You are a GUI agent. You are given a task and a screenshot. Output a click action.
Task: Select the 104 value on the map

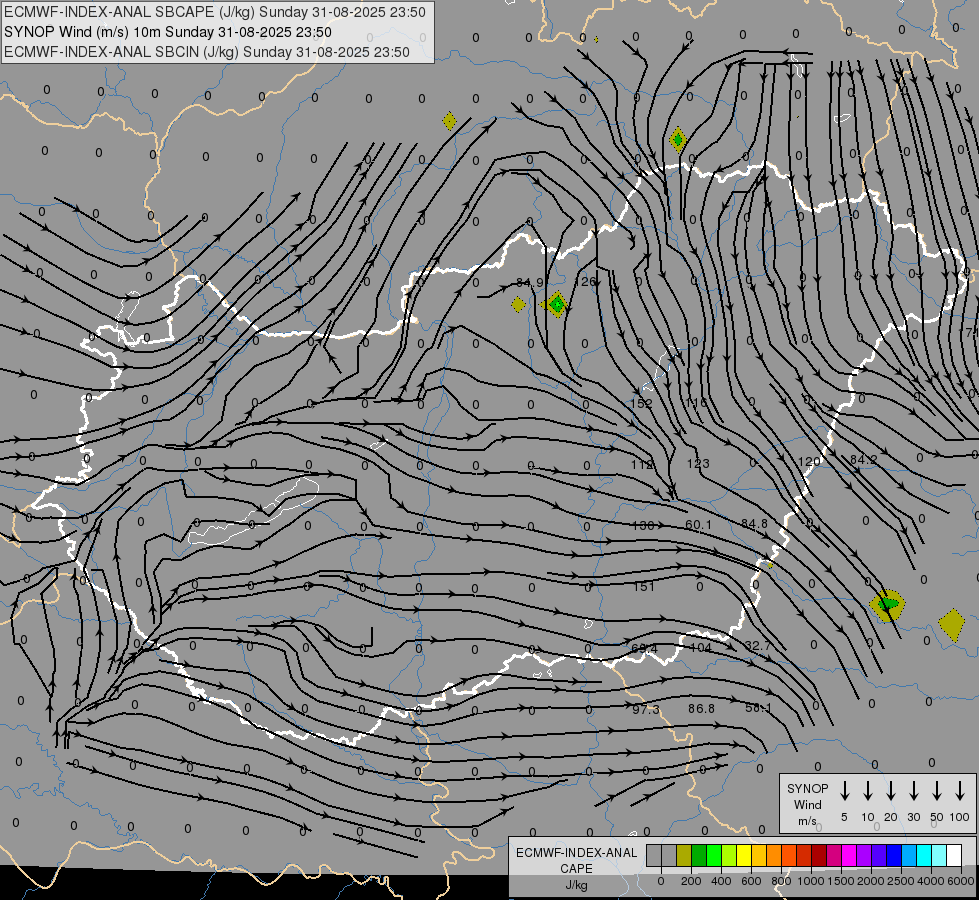[700, 648]
